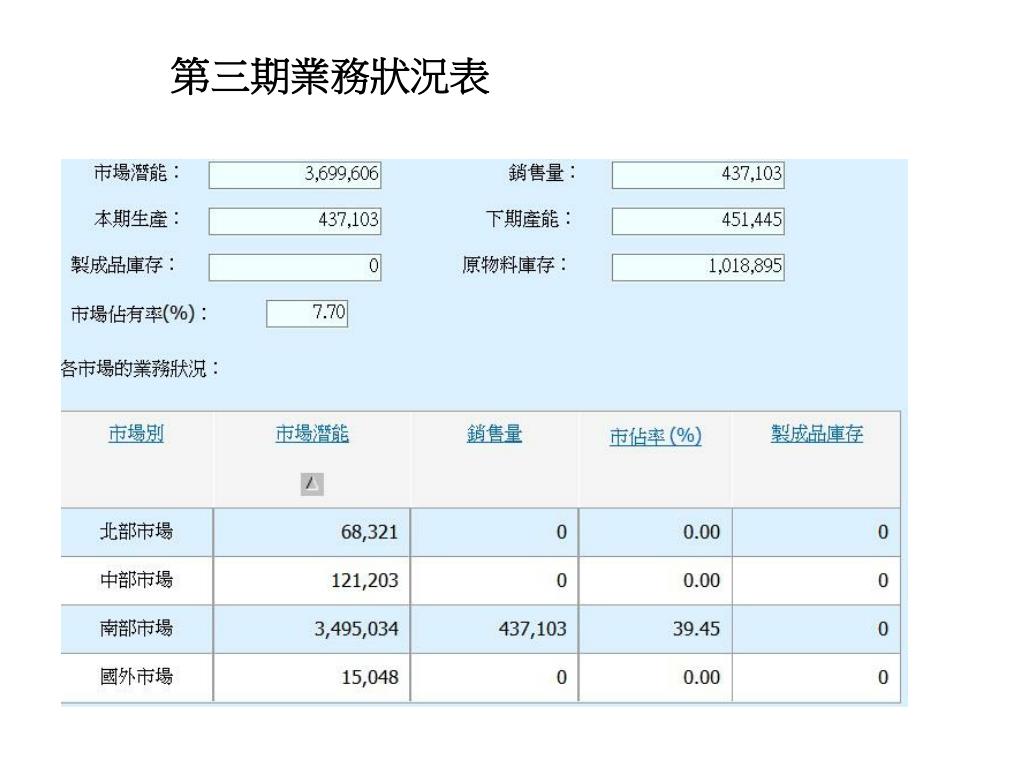Click the 市場佔有率(%) label
Image resolution: width=1024 pixels, height=768 pixels.
[x=139, y=314]
